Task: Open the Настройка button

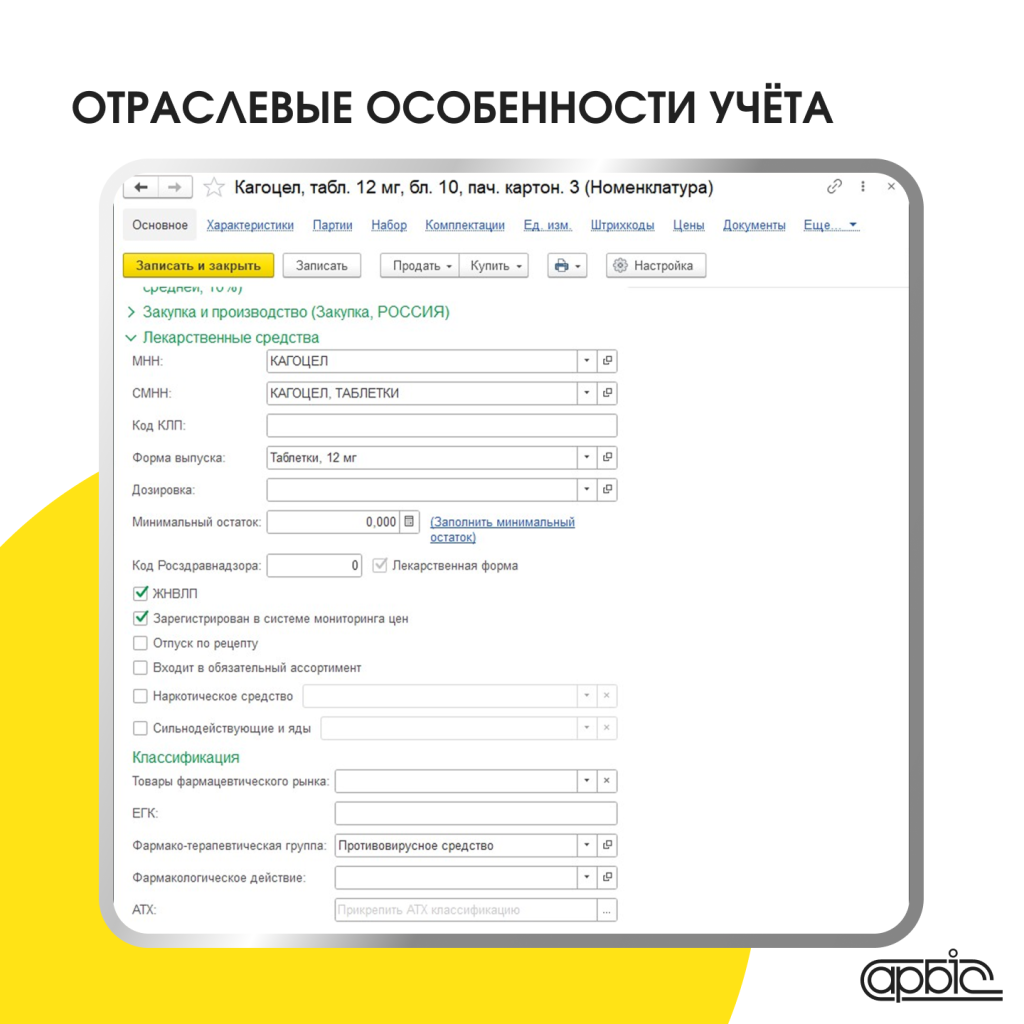Action: tap(656, 266)
